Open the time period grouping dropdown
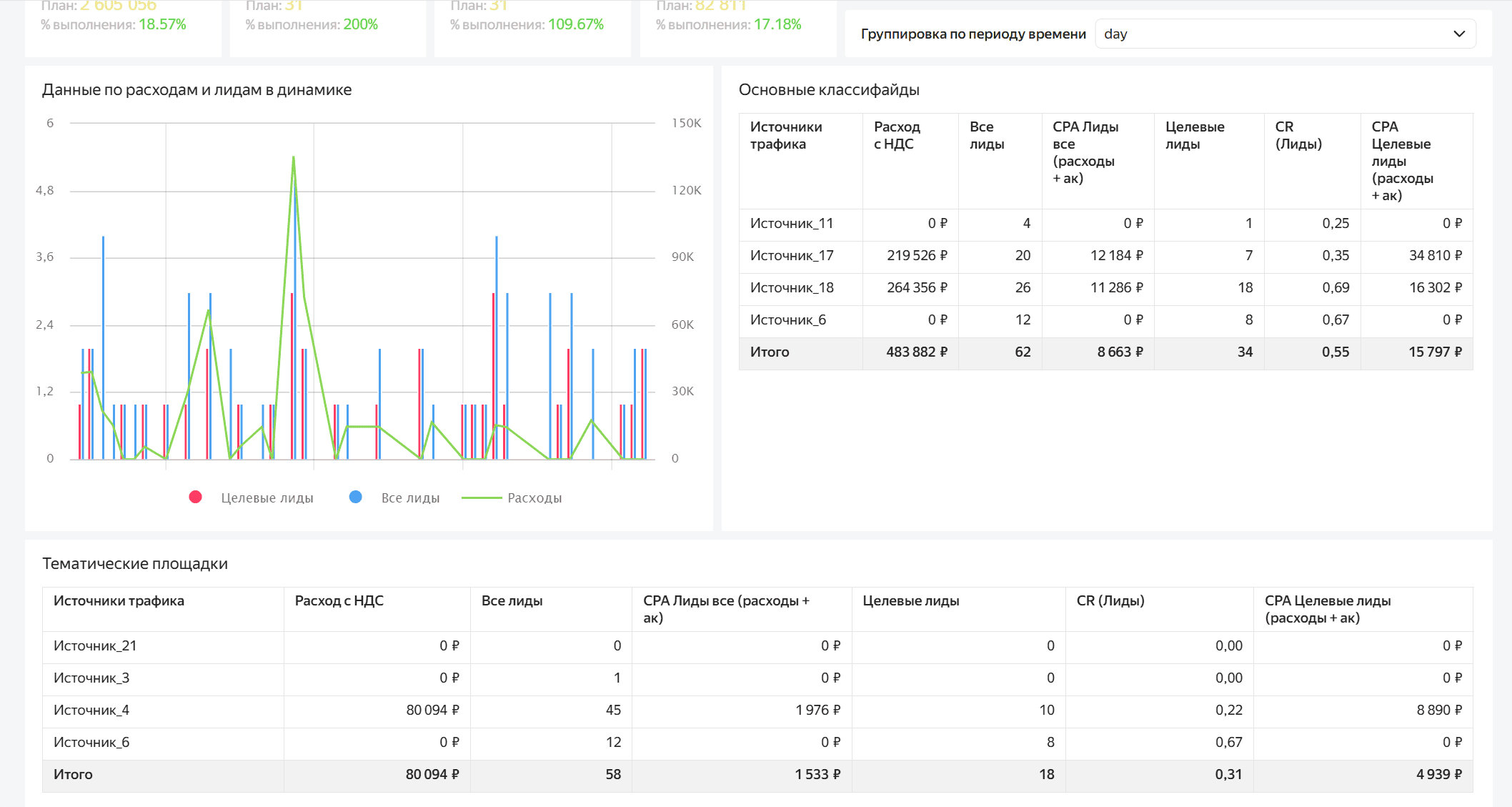The width and height of the screenshot is (1512, 807). 1284,34
